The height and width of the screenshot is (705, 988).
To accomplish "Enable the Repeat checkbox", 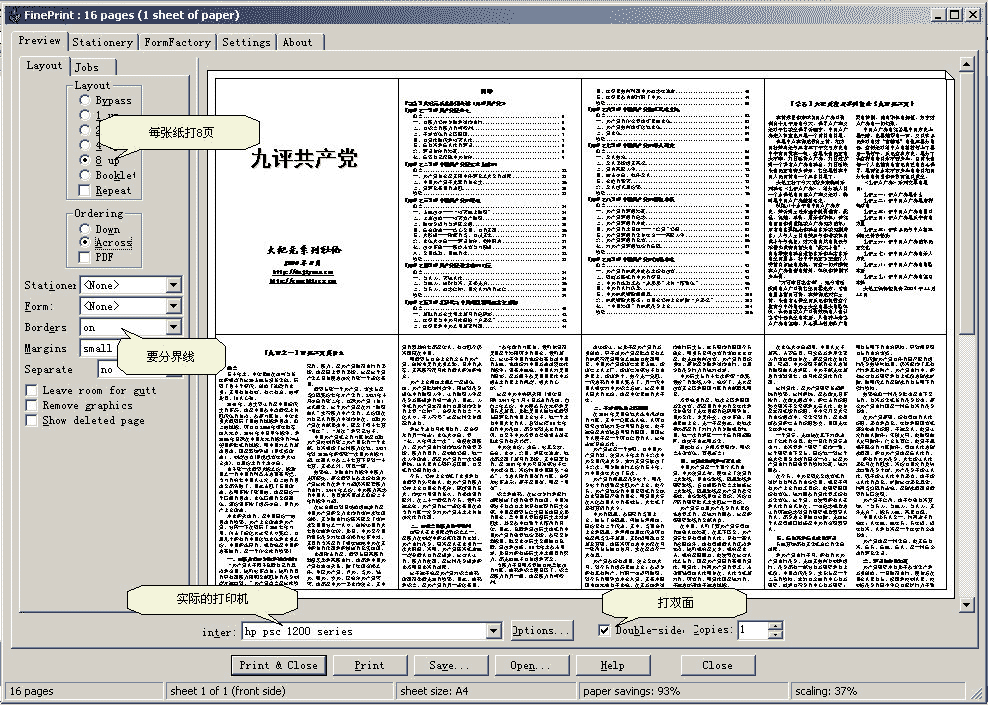I will tap(85, 190).
